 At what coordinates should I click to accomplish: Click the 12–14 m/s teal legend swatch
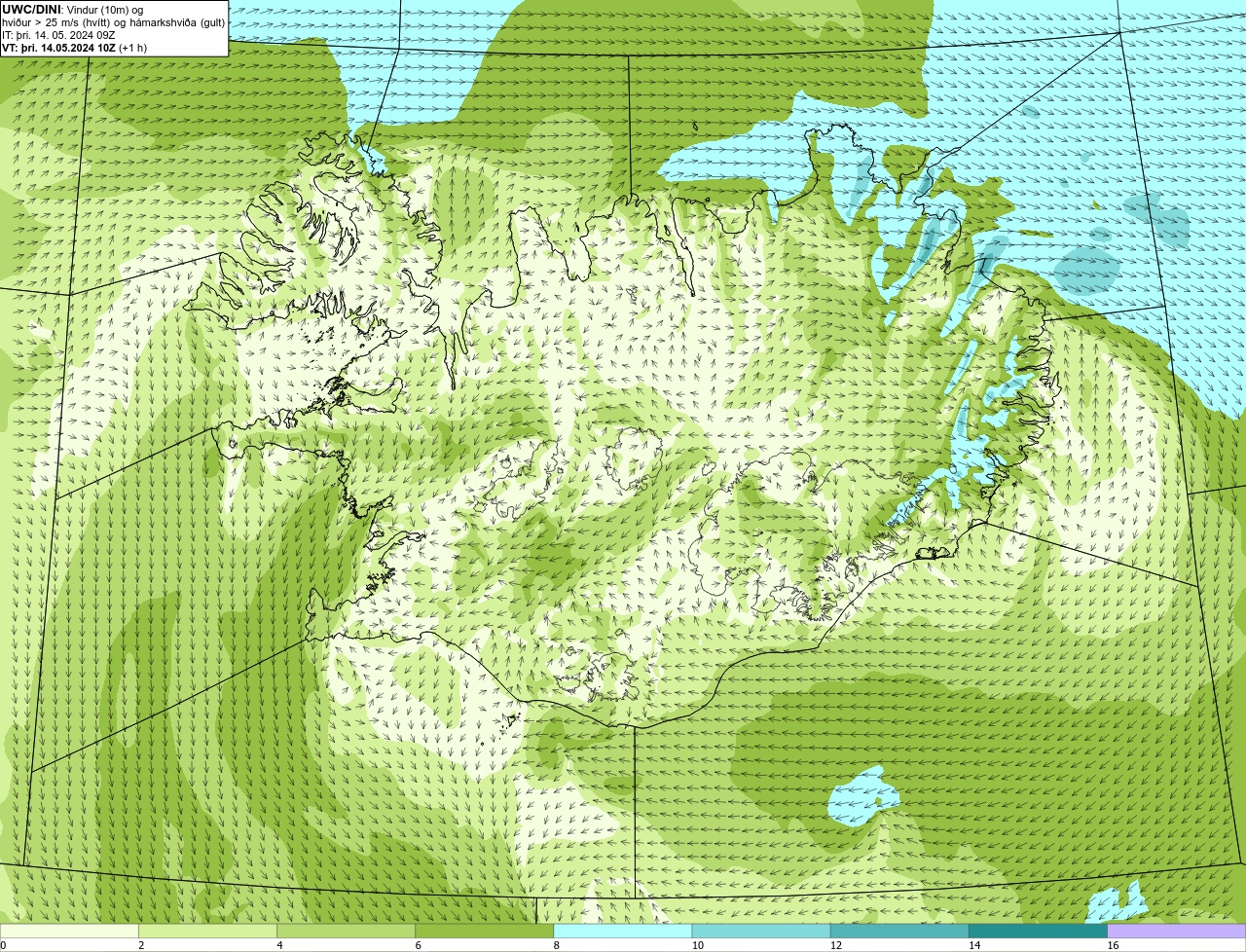click(899, 931)
